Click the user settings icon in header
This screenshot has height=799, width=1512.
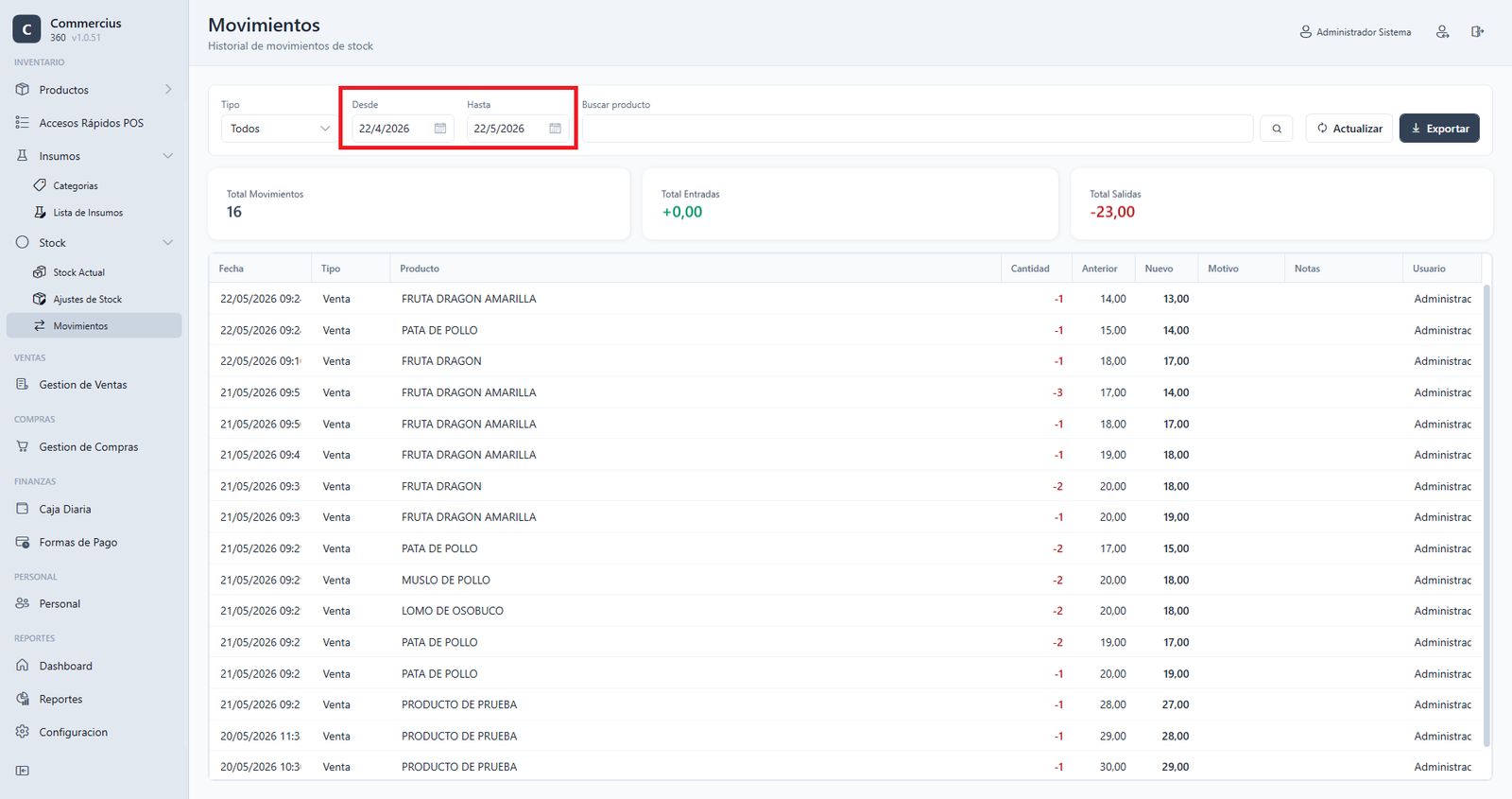click(x=1442, y=32)
